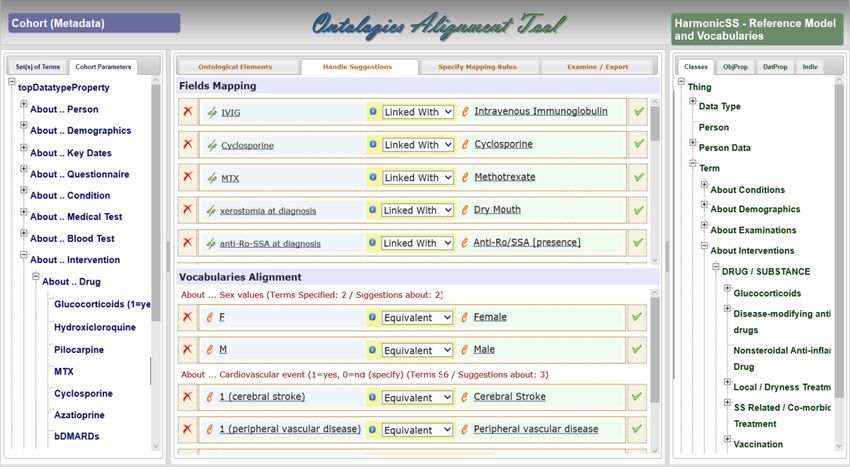Open Equivalent dropdown for M value
This screenshot has height=467, width=850.
[417, 350]
